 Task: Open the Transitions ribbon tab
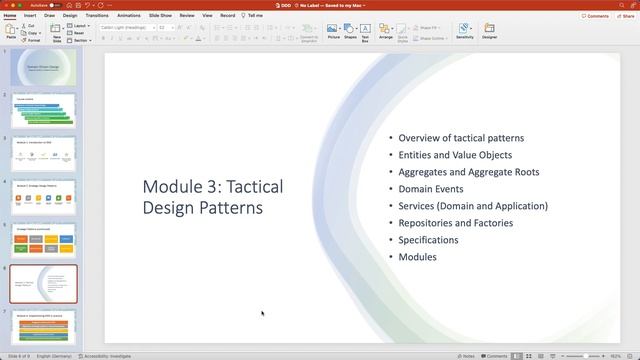coord(97,16)
